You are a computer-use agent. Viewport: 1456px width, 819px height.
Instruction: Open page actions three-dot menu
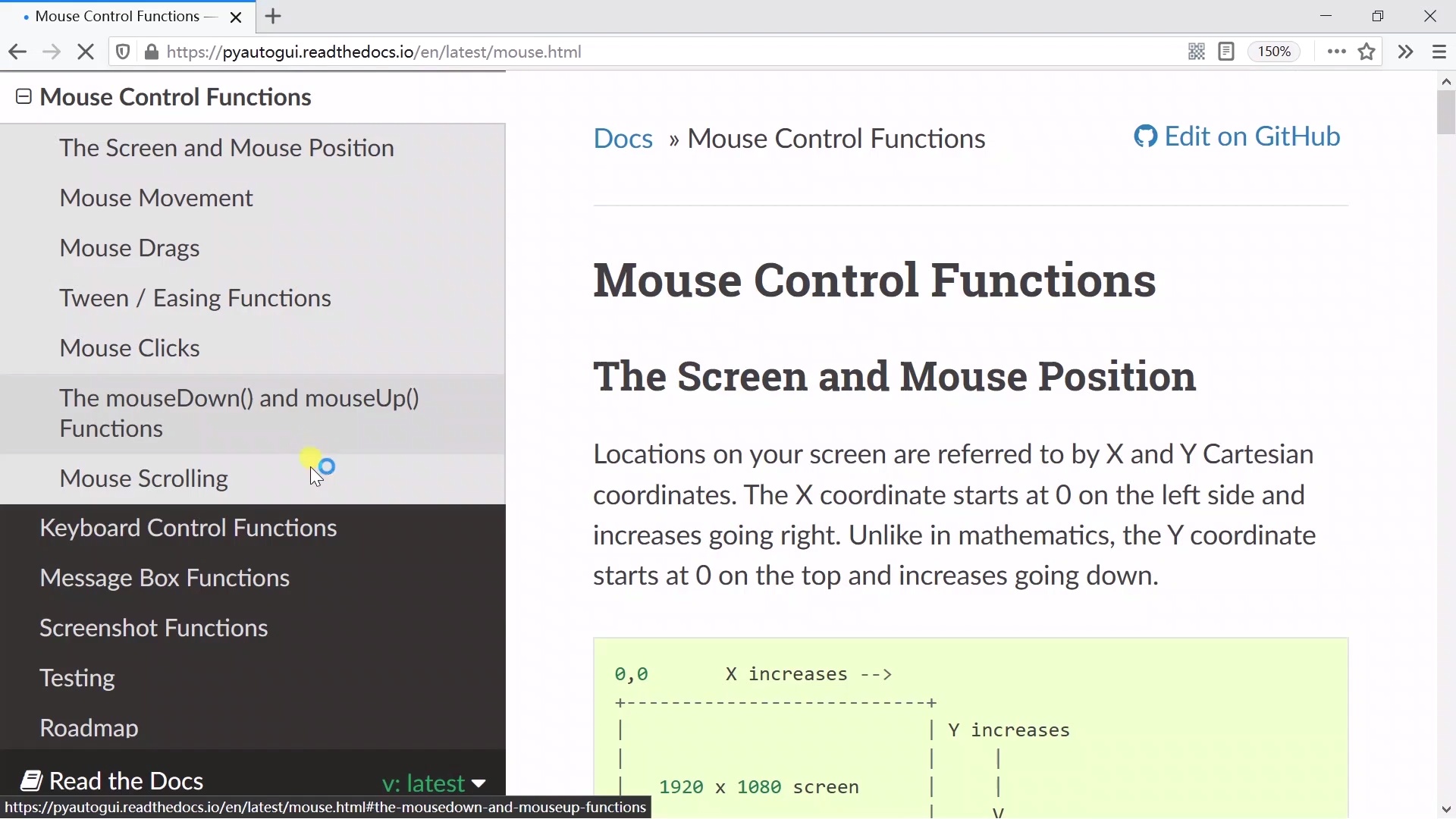coord(1337,52)
